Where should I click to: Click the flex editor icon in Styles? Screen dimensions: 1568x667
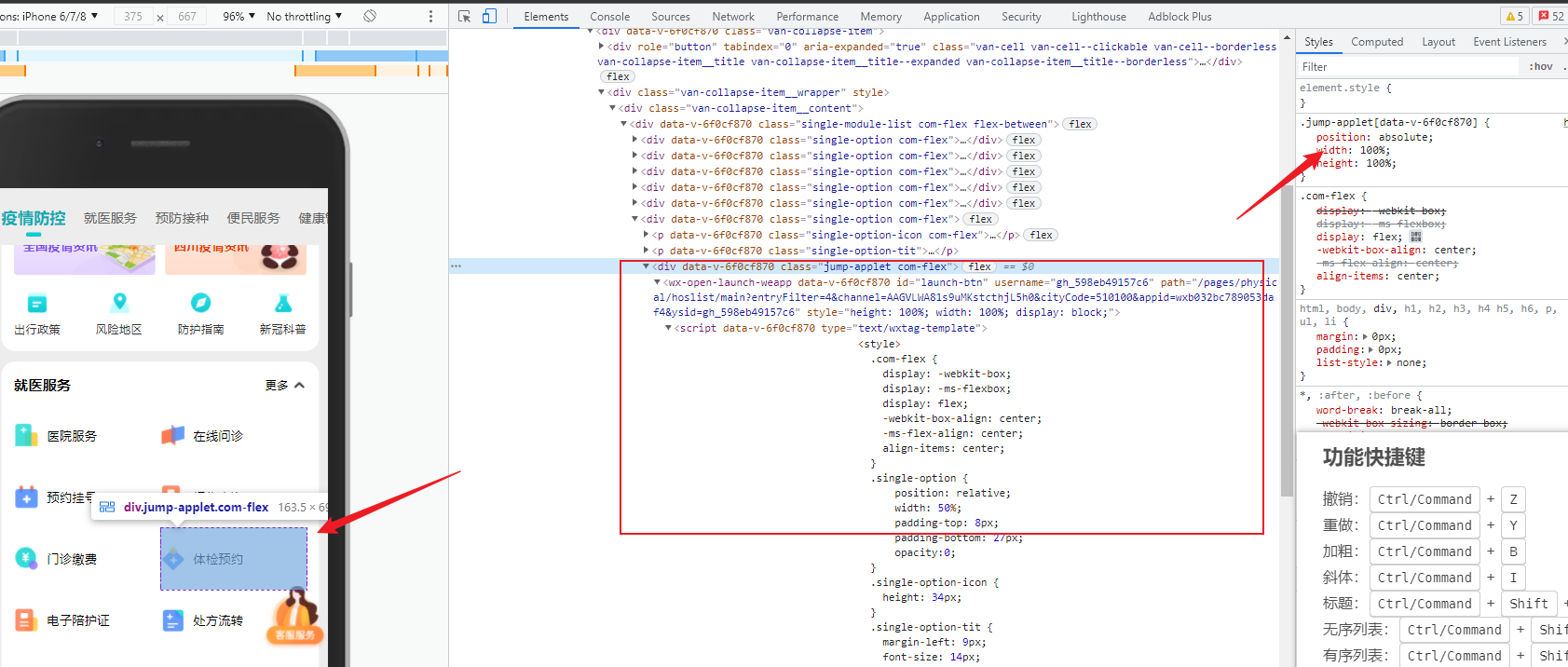pyautogui.click(x=1416, y=237)
